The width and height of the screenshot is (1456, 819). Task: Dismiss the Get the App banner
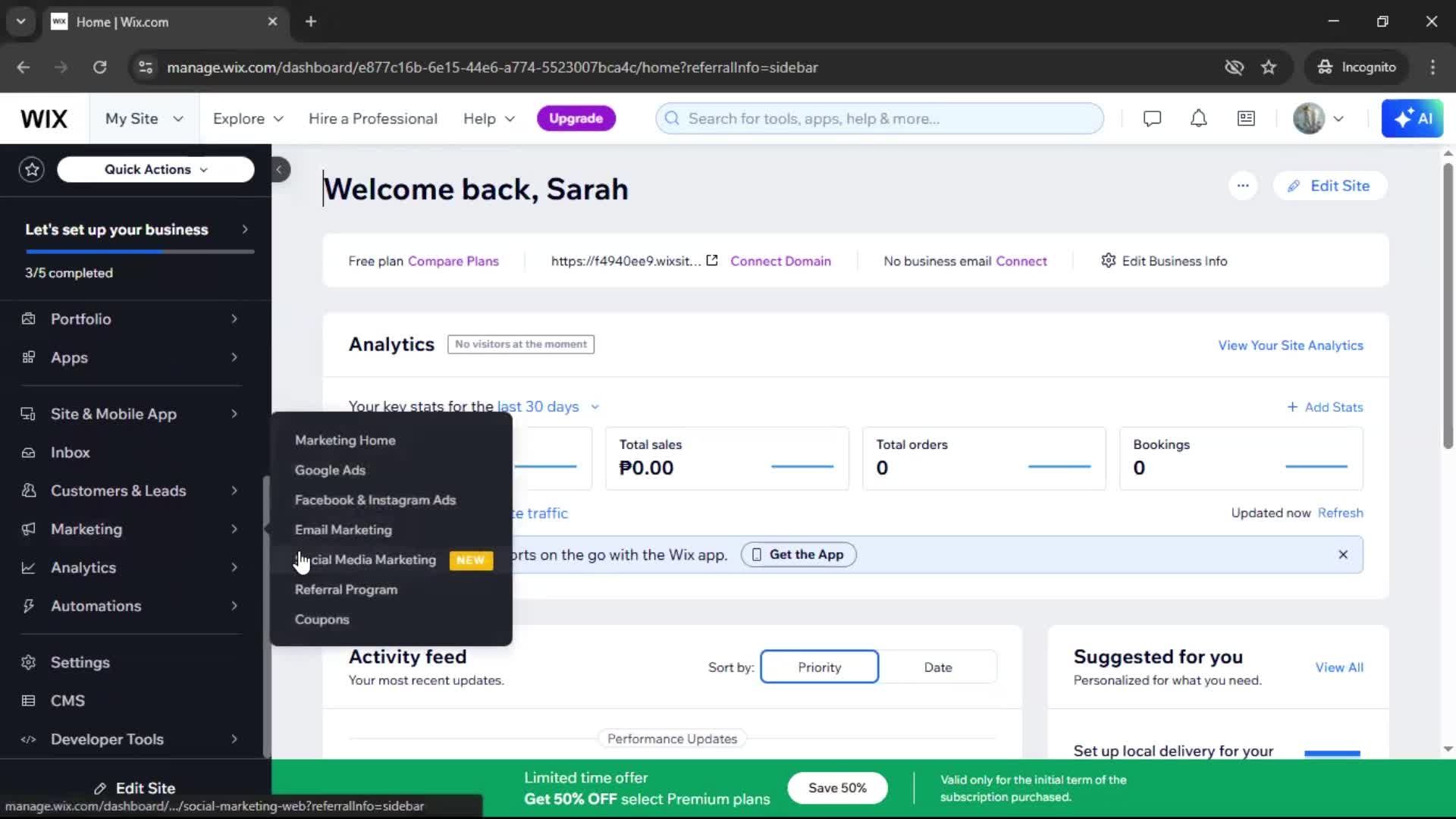(1343, 554)
